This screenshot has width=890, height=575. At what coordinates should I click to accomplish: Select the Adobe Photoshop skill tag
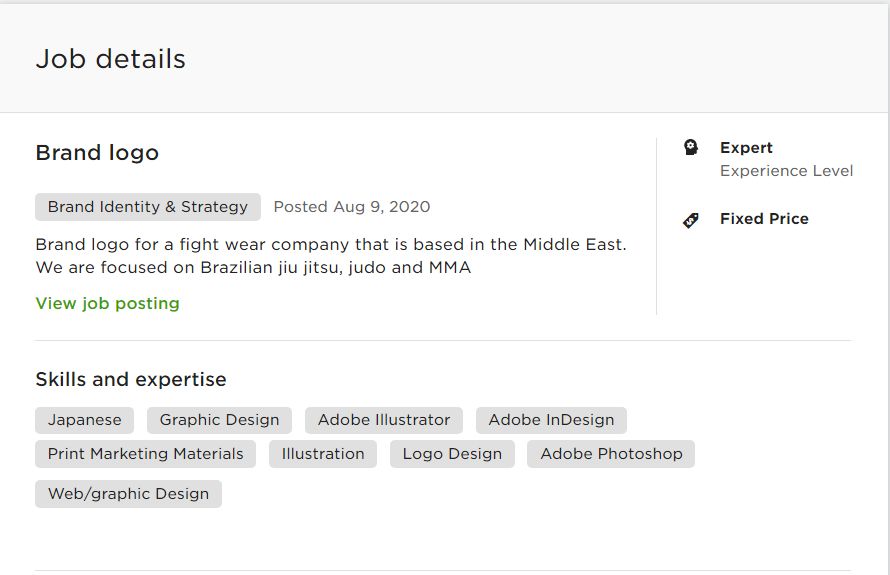(x=611, y=454)
